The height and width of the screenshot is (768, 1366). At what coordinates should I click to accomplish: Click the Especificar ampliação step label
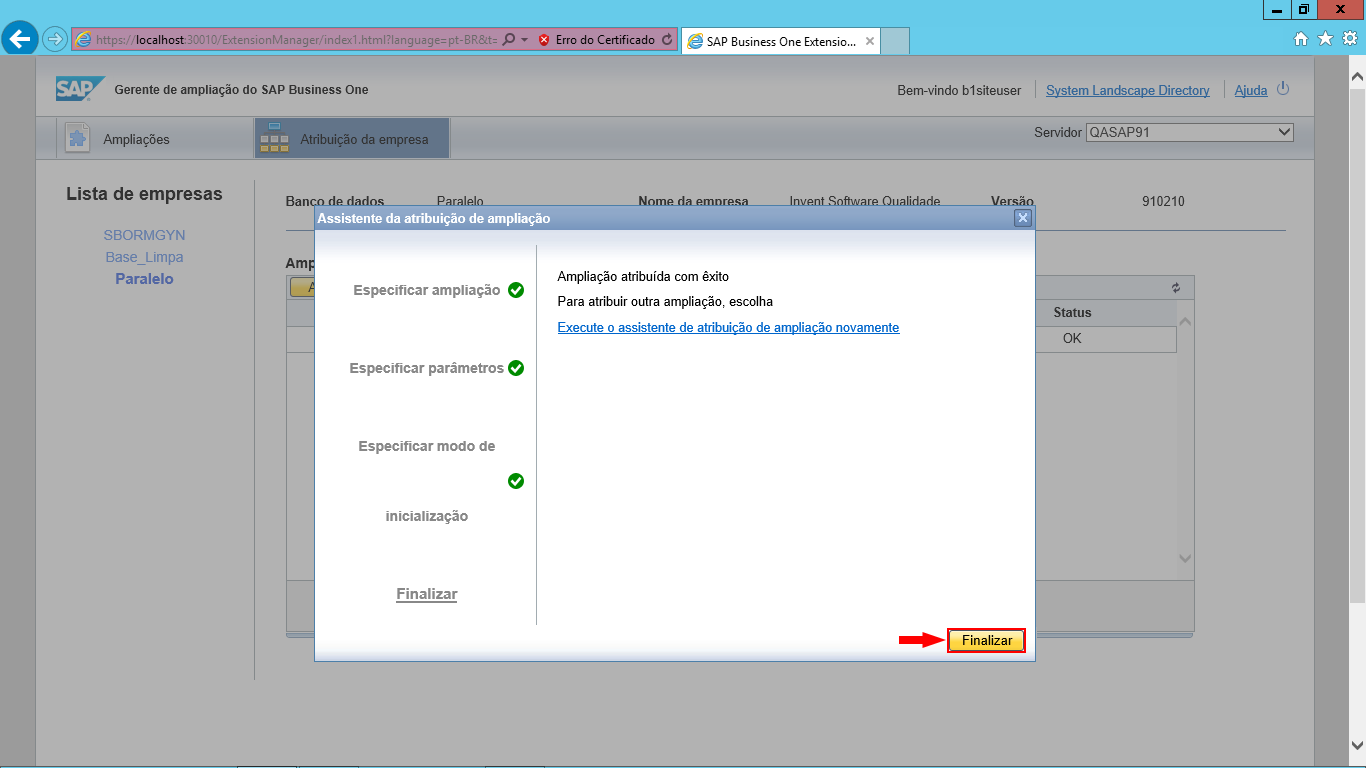pyautogui.click(x=427, y=290)
